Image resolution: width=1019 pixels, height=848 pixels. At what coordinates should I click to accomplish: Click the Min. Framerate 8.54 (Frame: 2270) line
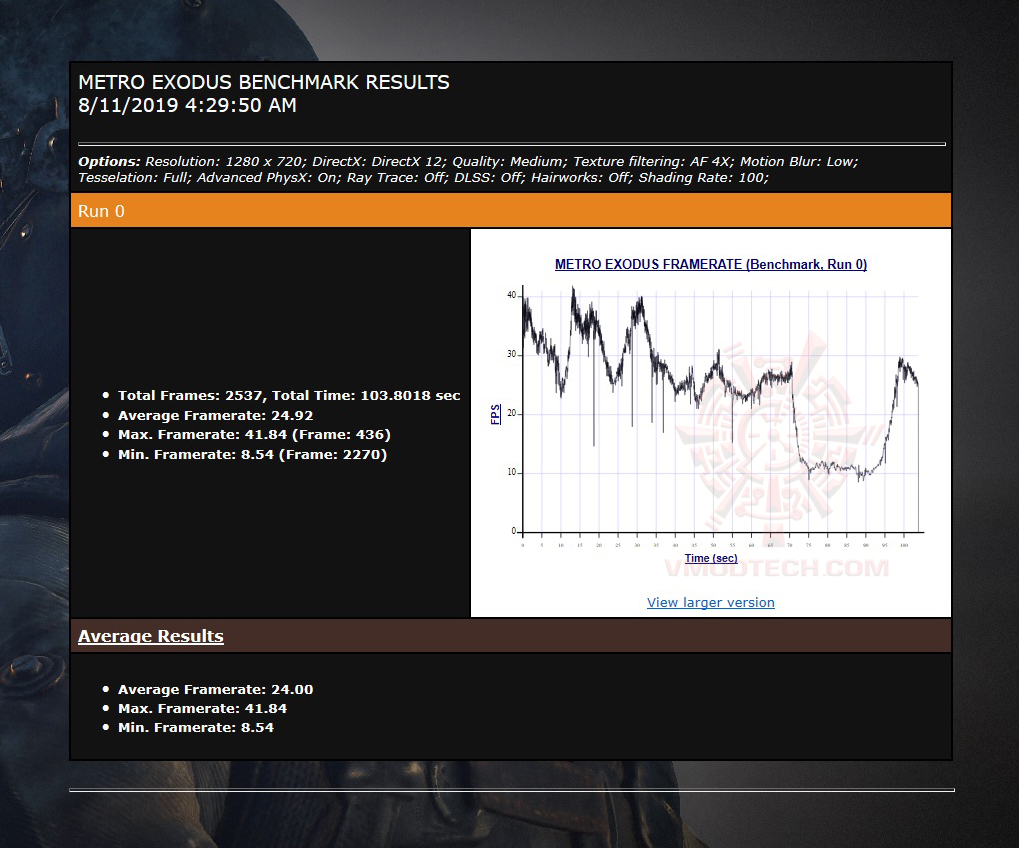click(252, 454)
